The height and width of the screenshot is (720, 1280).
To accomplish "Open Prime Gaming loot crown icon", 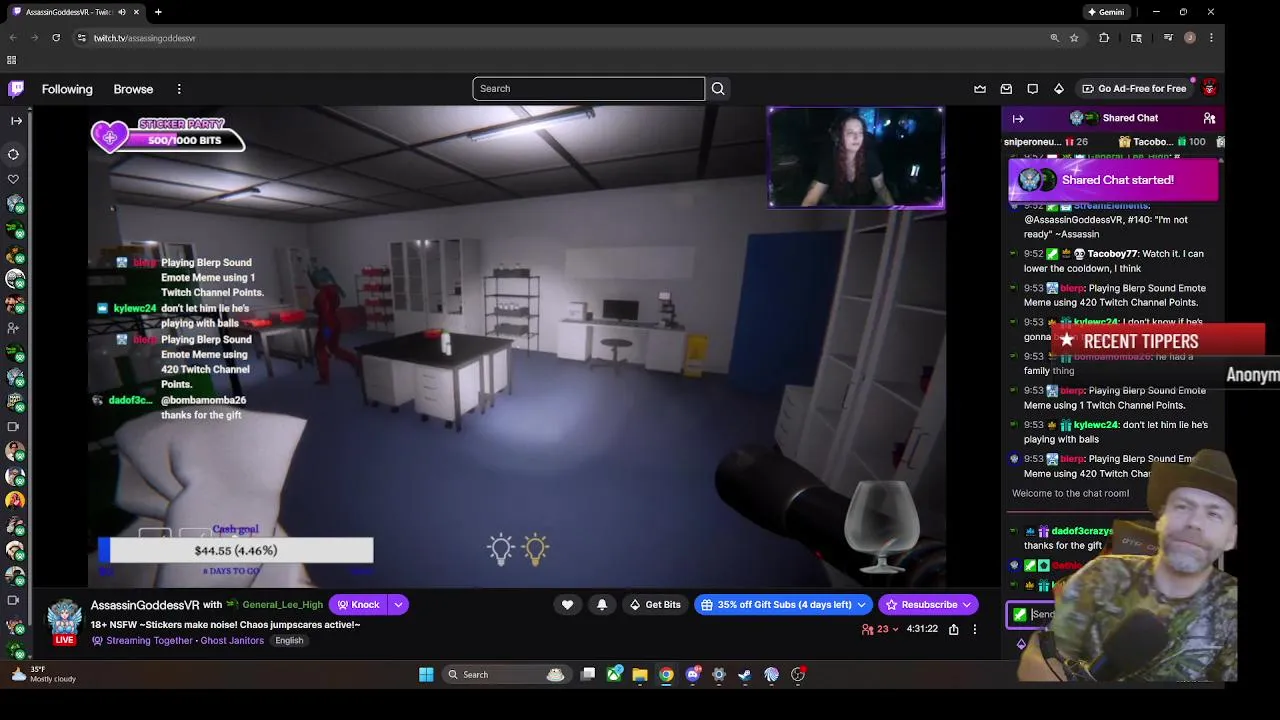I will click(980, 89).
